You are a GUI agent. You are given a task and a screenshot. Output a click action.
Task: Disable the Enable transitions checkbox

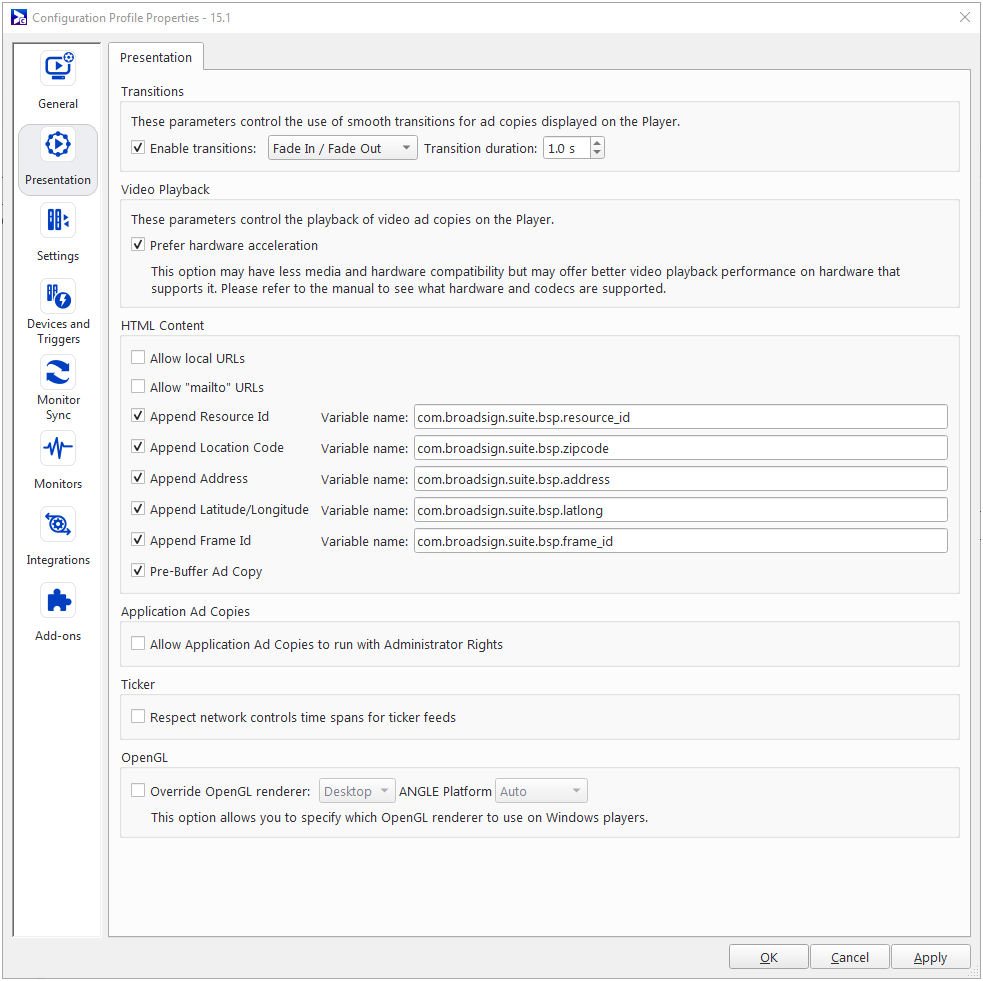pos(138,148)
